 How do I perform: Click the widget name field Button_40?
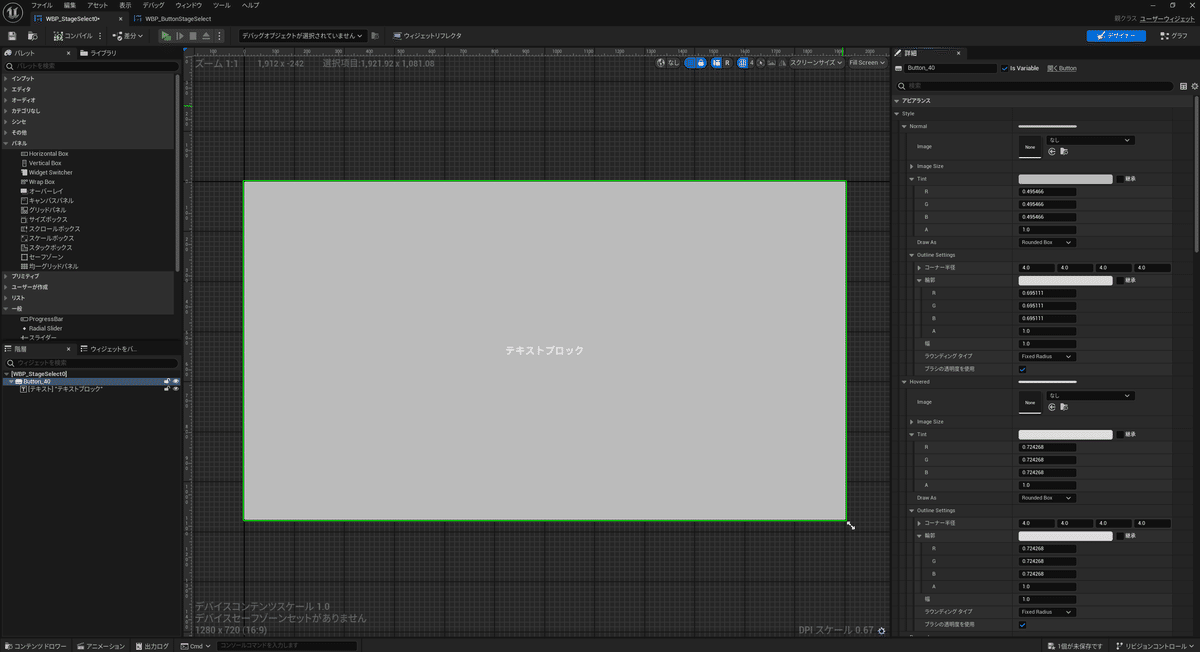point(950,68)
